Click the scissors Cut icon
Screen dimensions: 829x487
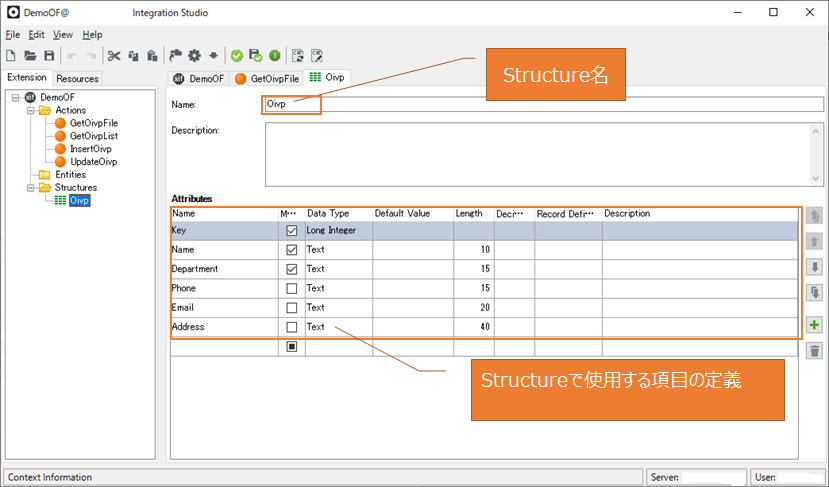pyautogui.click(x=114, y=56)
